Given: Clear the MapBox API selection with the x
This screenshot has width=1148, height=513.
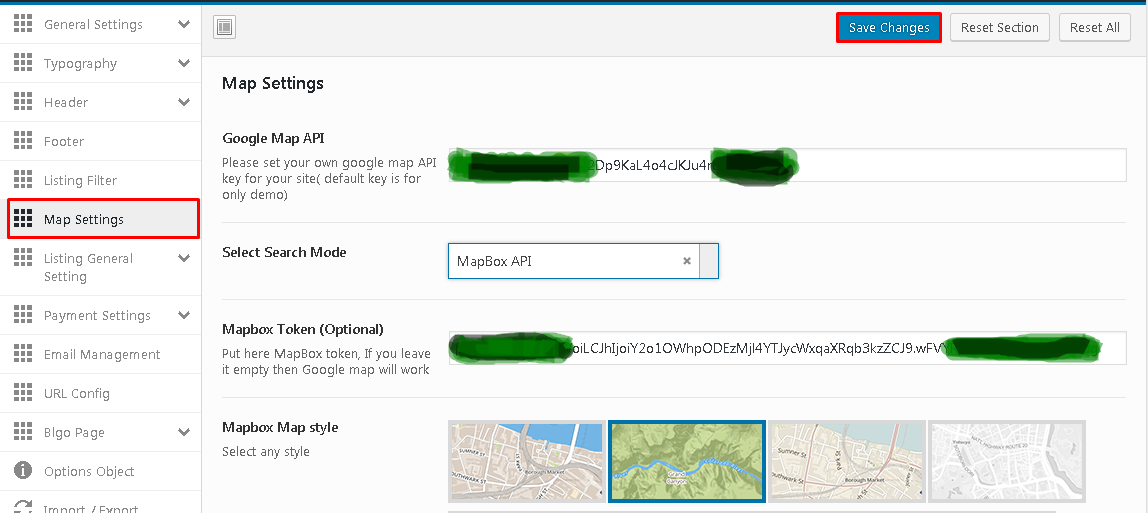Looking at the screenshot, I should (687, 261).
